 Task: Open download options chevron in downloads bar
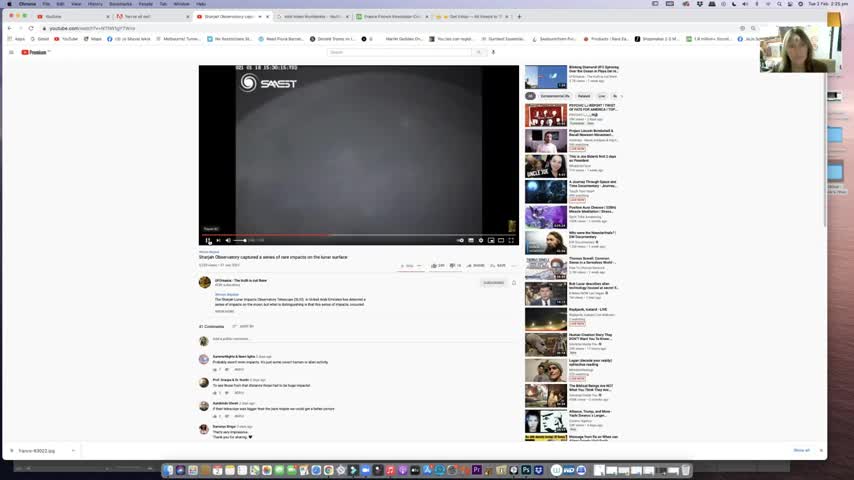pos(73,451)
